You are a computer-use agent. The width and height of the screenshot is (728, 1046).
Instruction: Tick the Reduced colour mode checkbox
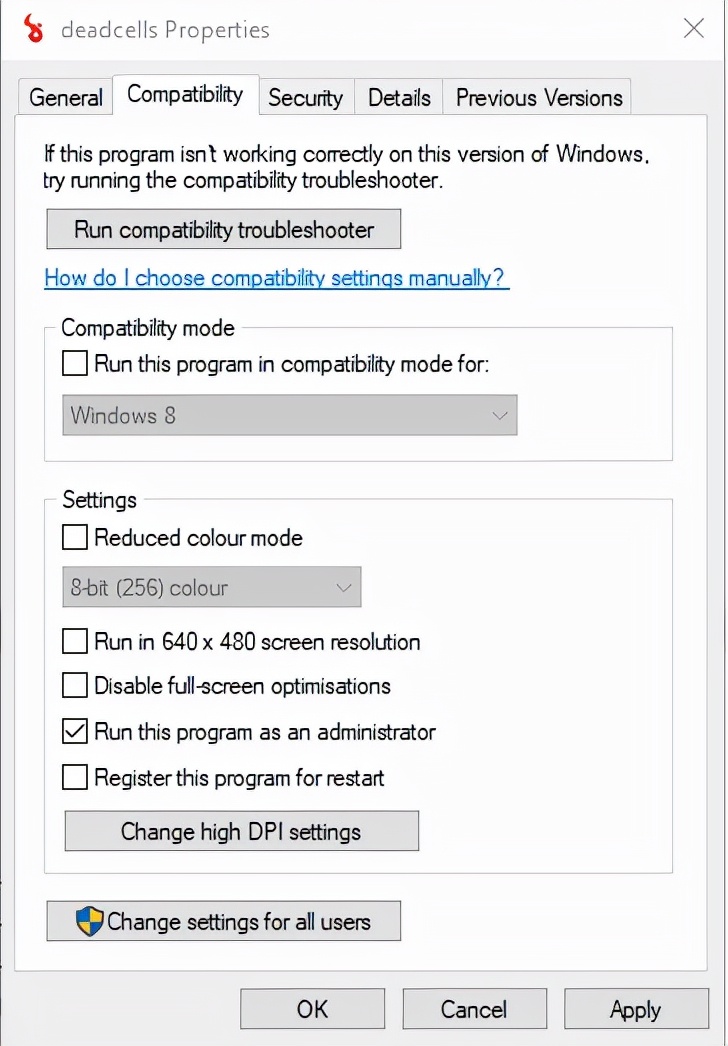(x=75, y=538)
